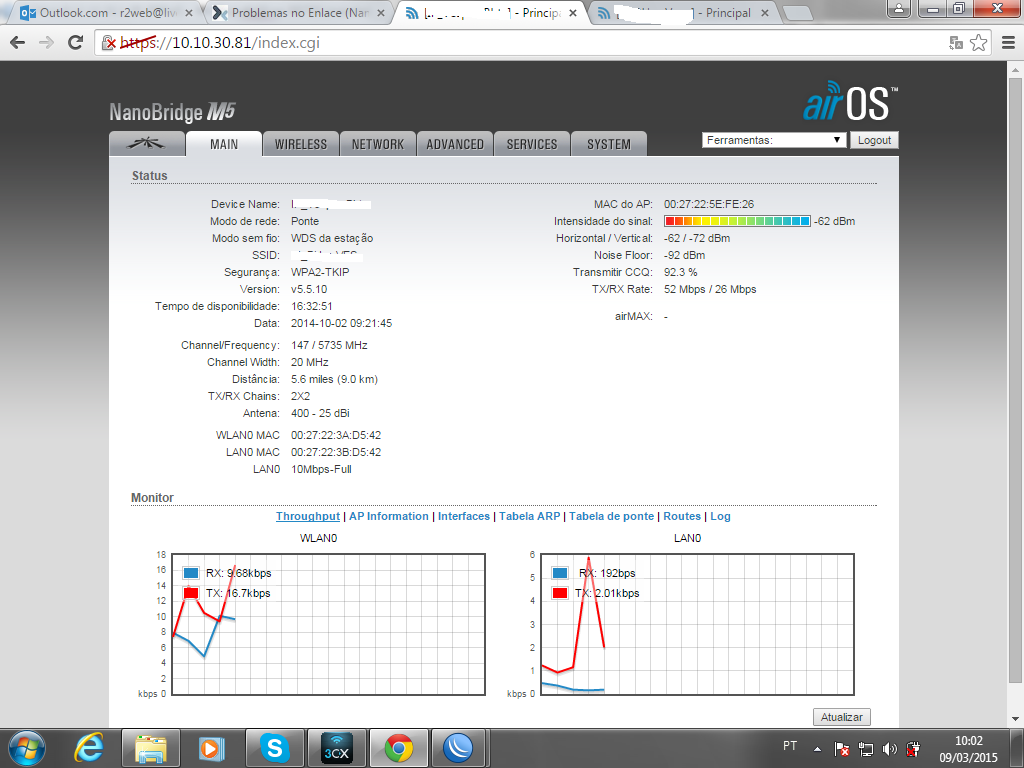This screenshot has width=1024, height=768.
Task: Click the WLAN0 MAC 00:27:22:3A:D5:42
Action: tap(336, 435)
